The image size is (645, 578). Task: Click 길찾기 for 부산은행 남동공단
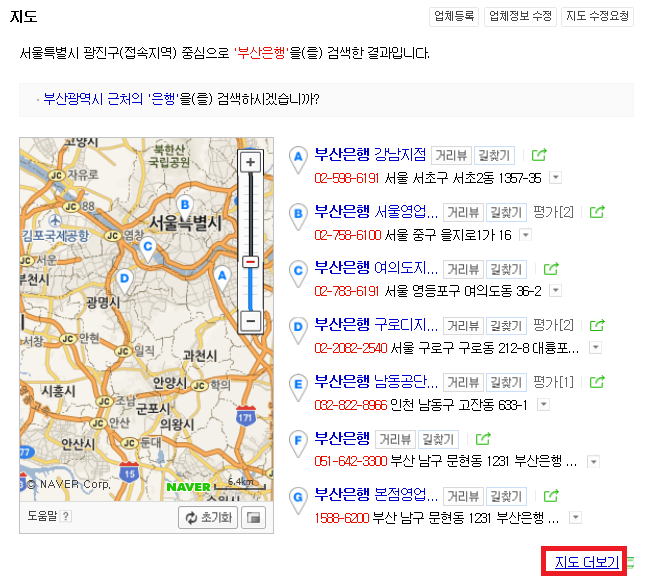click(x=506, y=383)
